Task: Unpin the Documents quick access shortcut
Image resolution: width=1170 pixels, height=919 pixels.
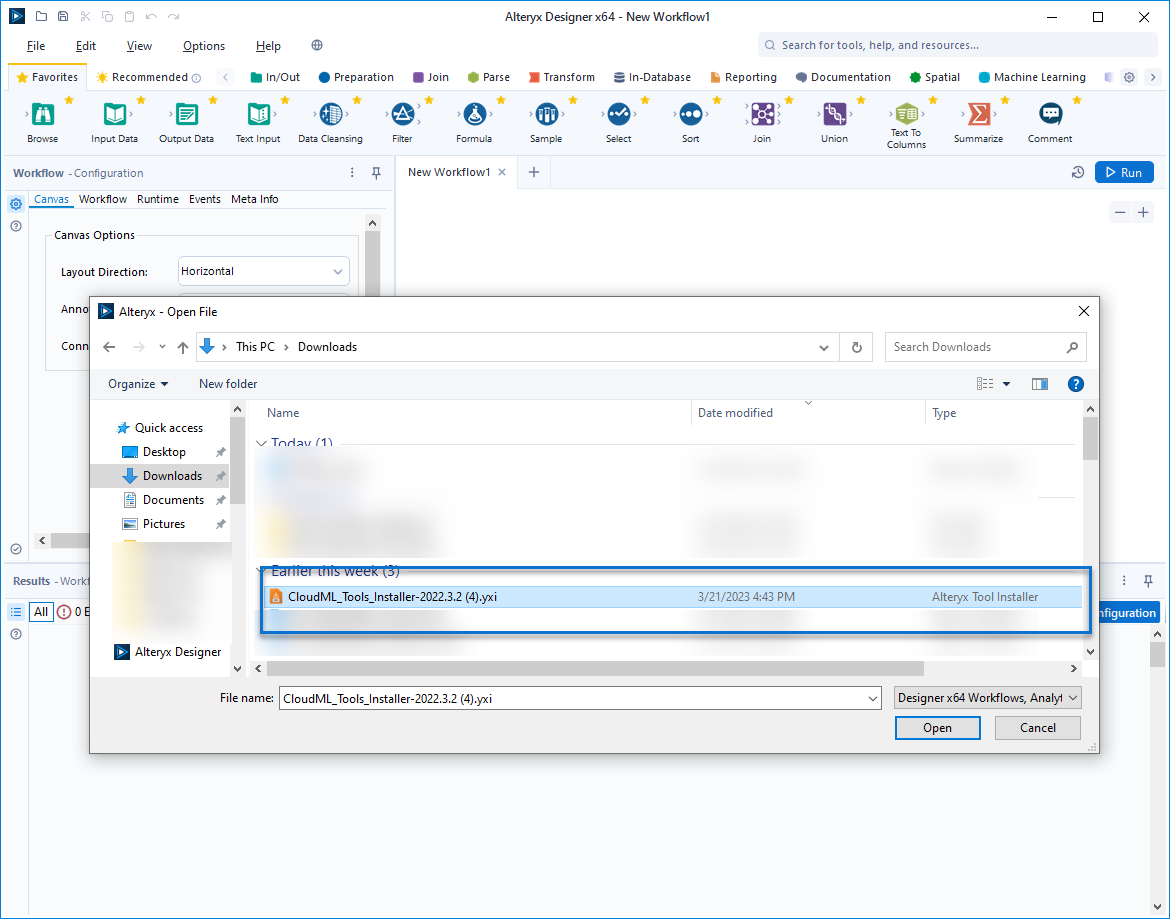Action: pos(218,499)
